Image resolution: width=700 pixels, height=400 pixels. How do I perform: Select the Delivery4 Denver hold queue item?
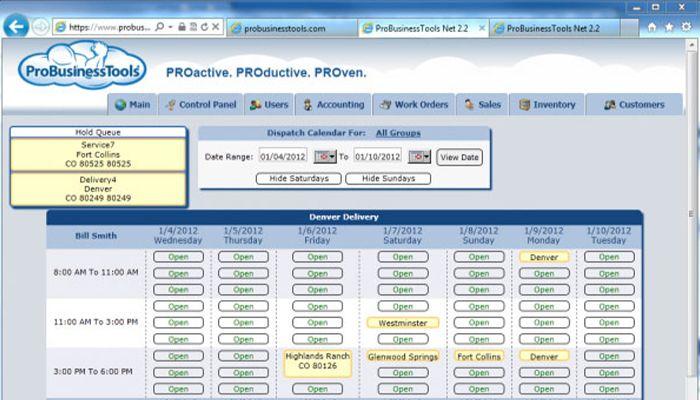click(x=98, y=189)
